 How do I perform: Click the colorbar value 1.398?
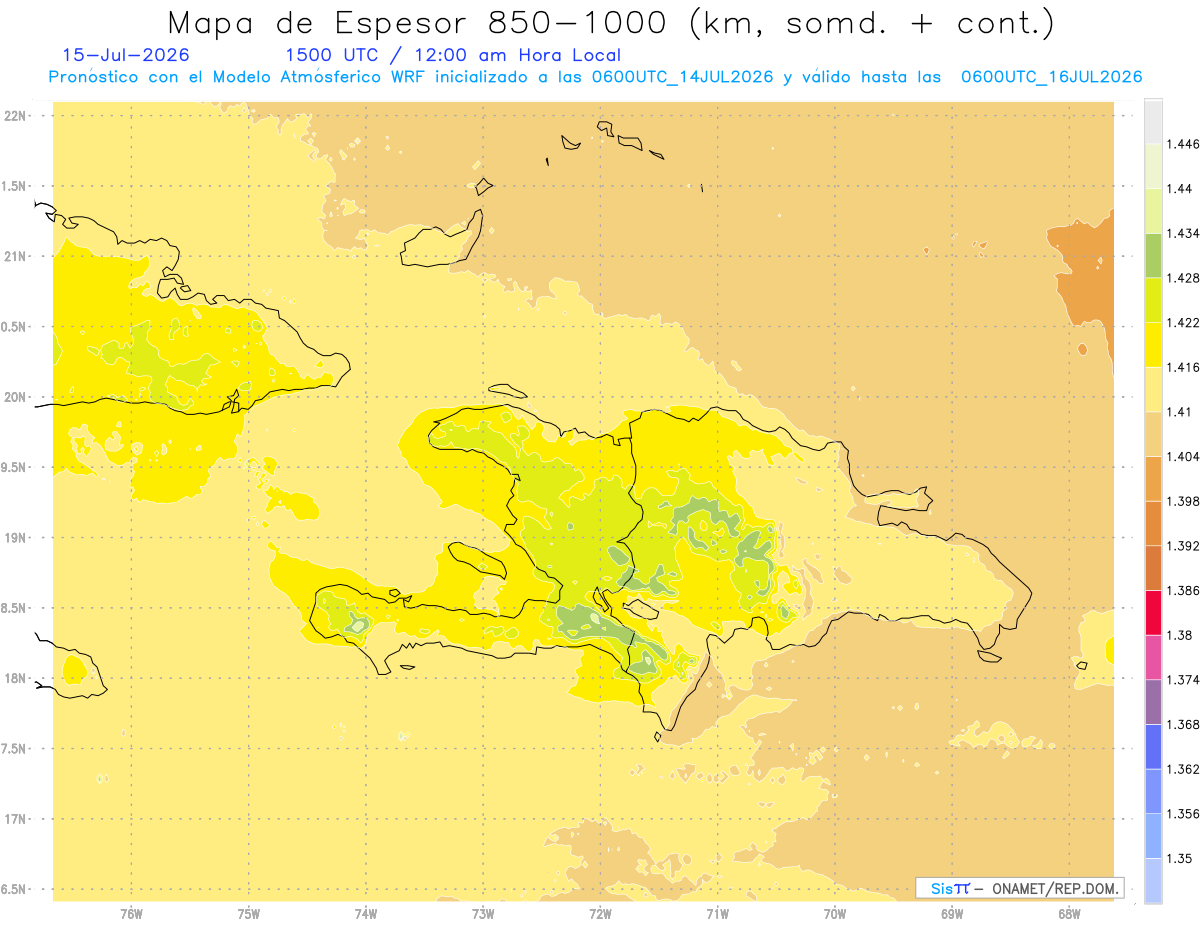[1185, 501]
